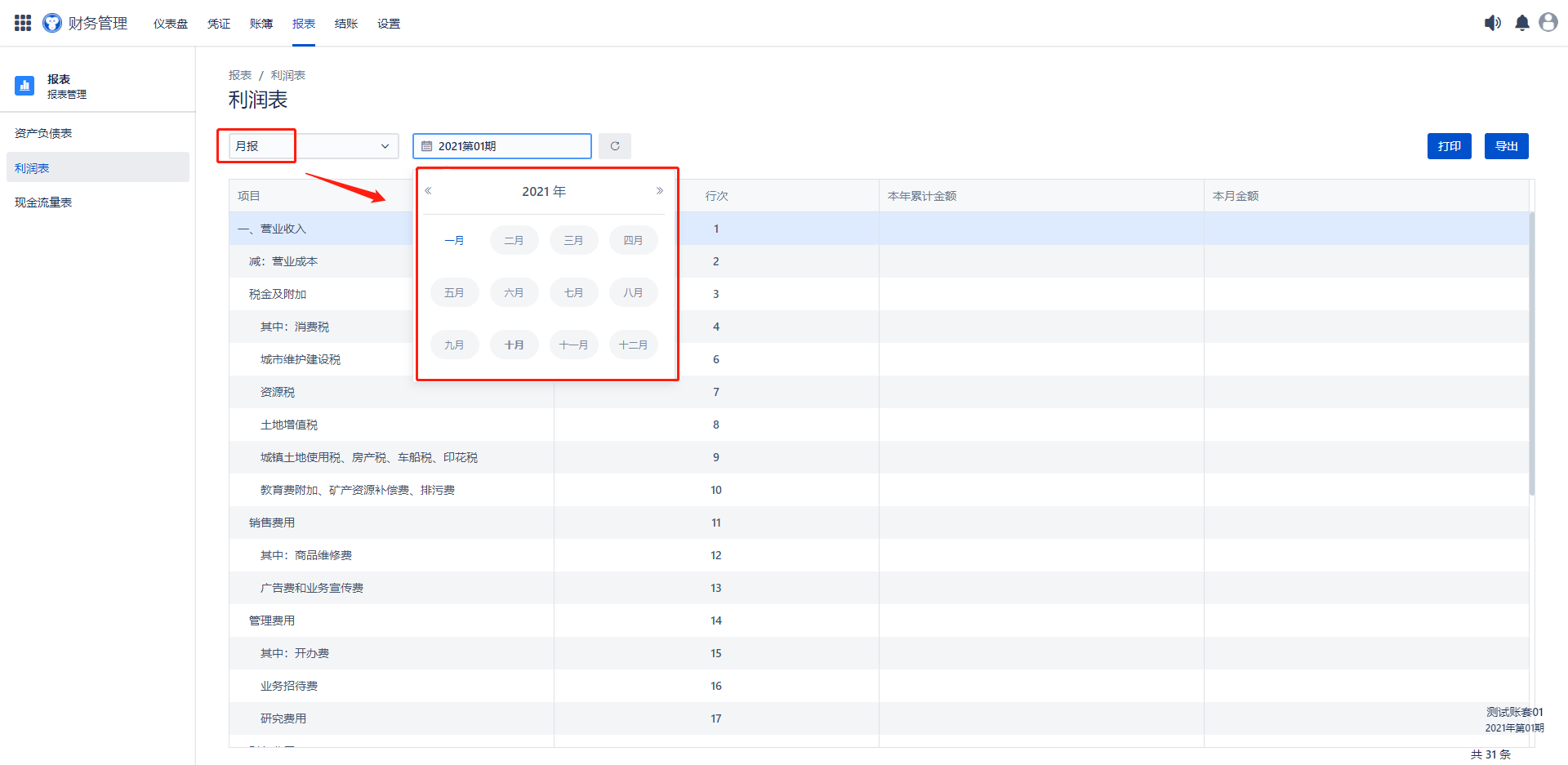Screen dimensions: 1568x765
Task: Open the 结账 menu
Action: pyautogui.click(x=346, y=24)
